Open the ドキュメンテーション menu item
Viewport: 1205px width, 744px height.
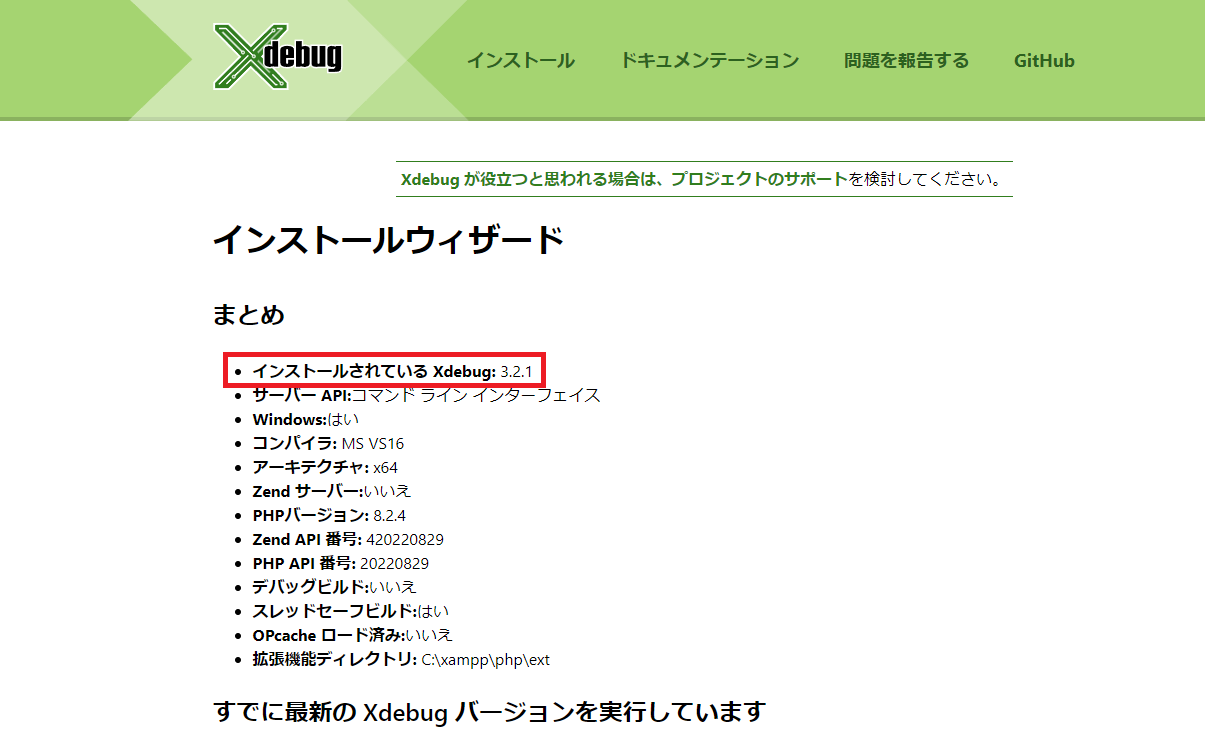(710, 60)
